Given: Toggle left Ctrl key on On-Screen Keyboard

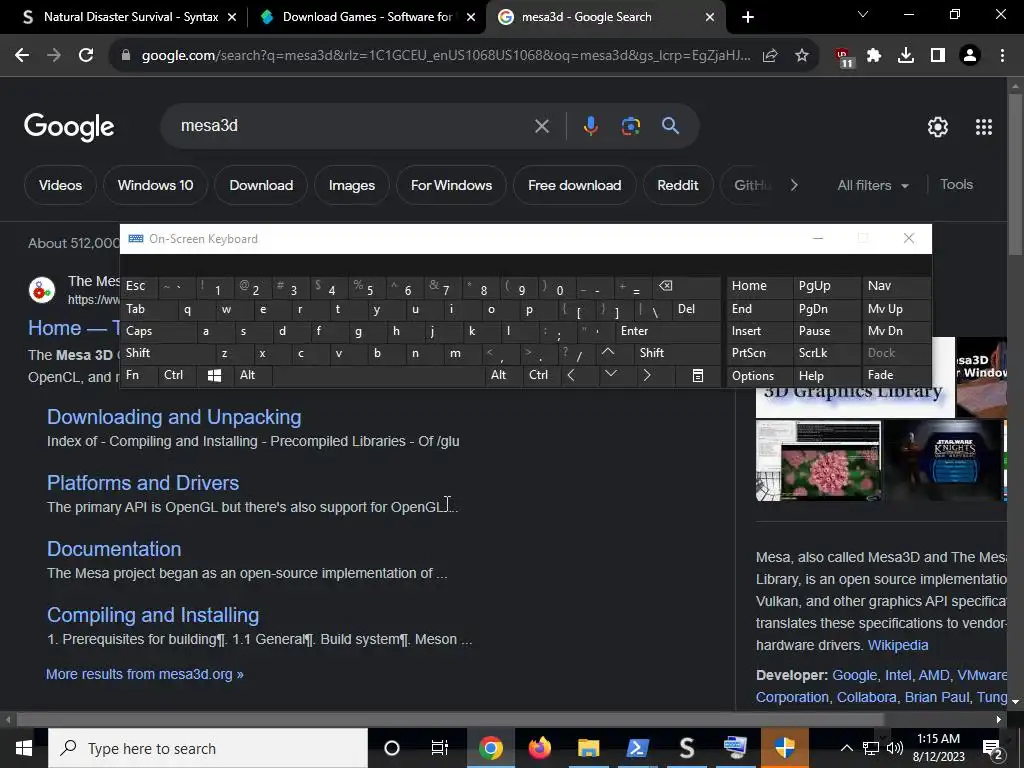Looking at the screenshot, I should pos(177,376).
